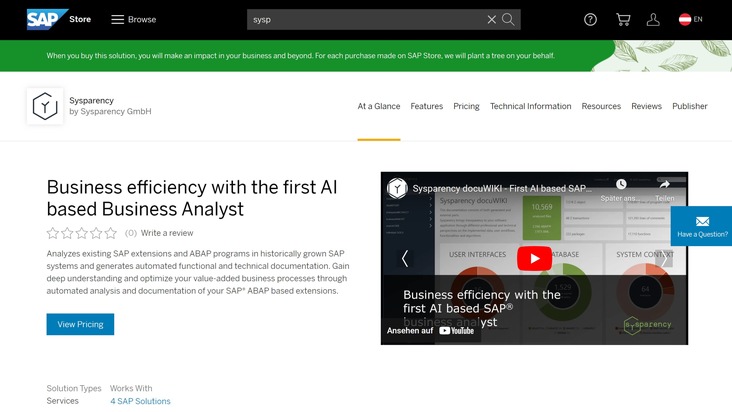The height and width of the screenshot is (412, 732).
Task: Click the Sysparency product name
Action: pos(92,100)
